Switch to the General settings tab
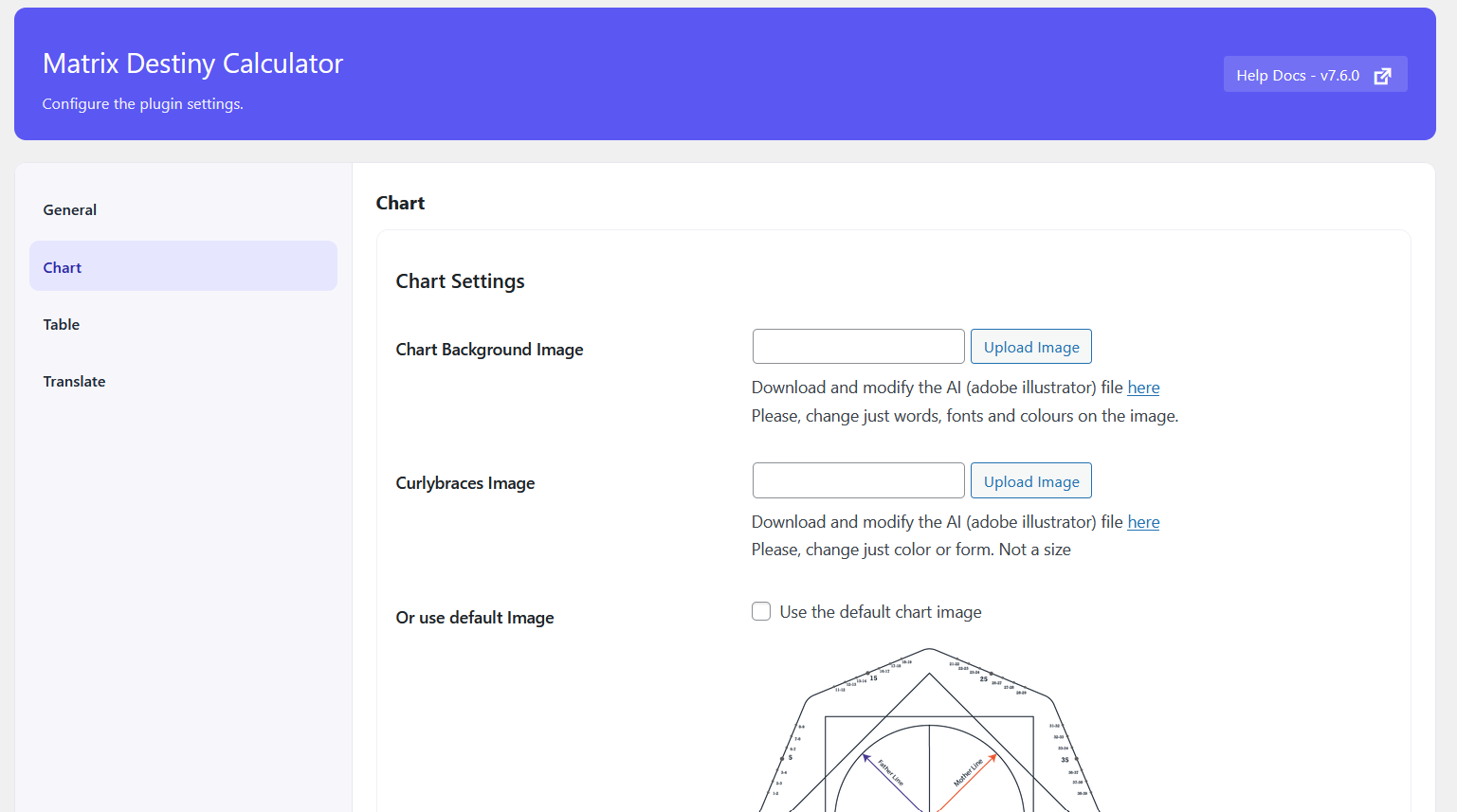The width and height of the screenshot is (1457, 812). [x=70, y=210]
